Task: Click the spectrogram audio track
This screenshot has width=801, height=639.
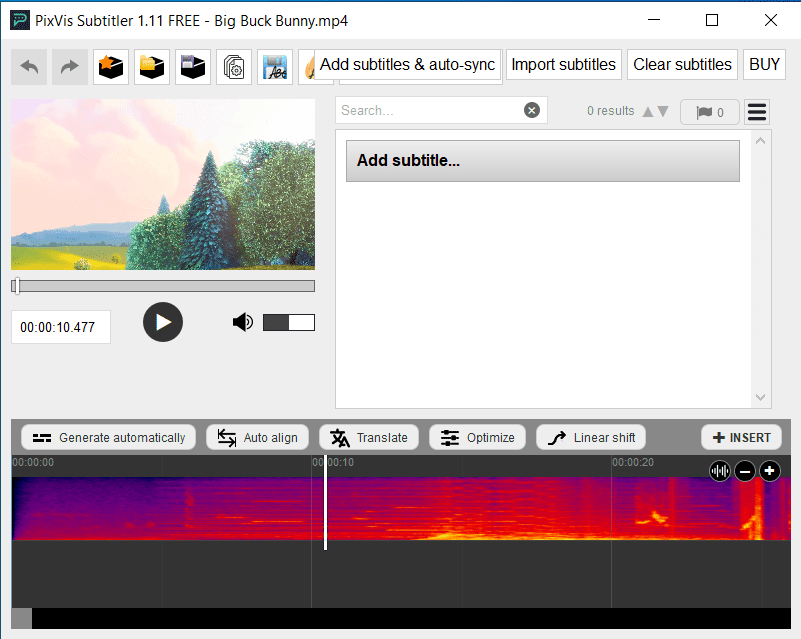Action: [x=401, y=508]
